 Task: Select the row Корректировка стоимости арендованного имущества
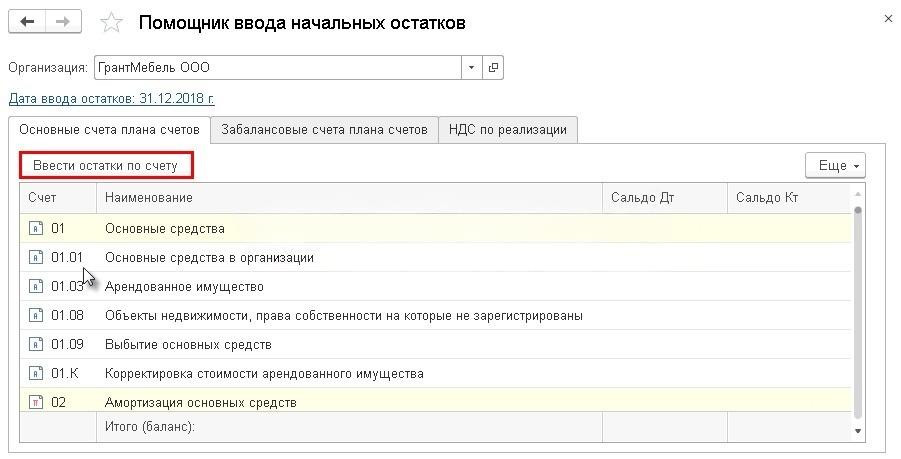(436, 373)
